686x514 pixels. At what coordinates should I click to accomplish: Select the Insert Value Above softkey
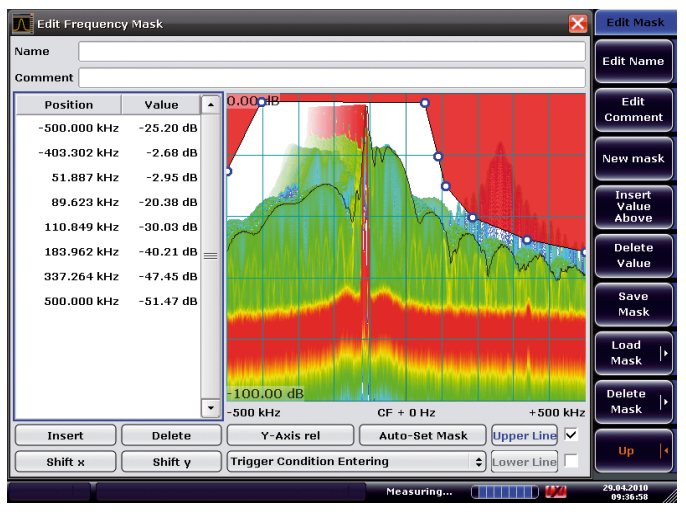coord(634,207)
